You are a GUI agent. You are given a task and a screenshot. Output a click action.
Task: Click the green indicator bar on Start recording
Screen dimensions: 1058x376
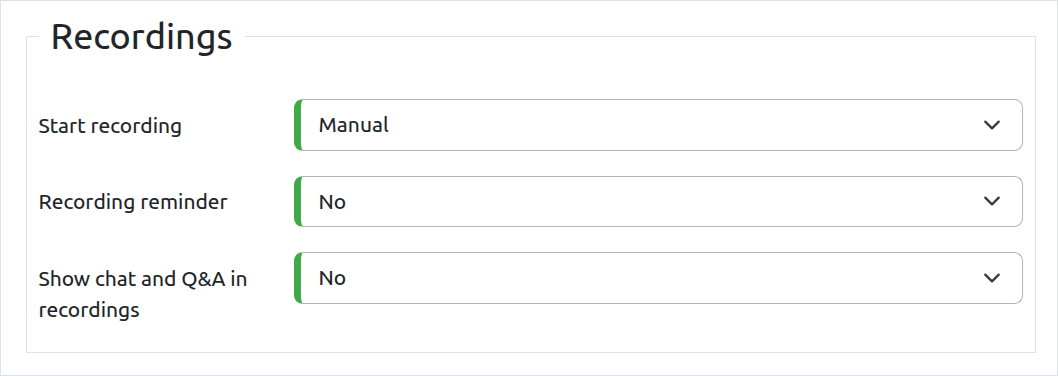point(298,125)
